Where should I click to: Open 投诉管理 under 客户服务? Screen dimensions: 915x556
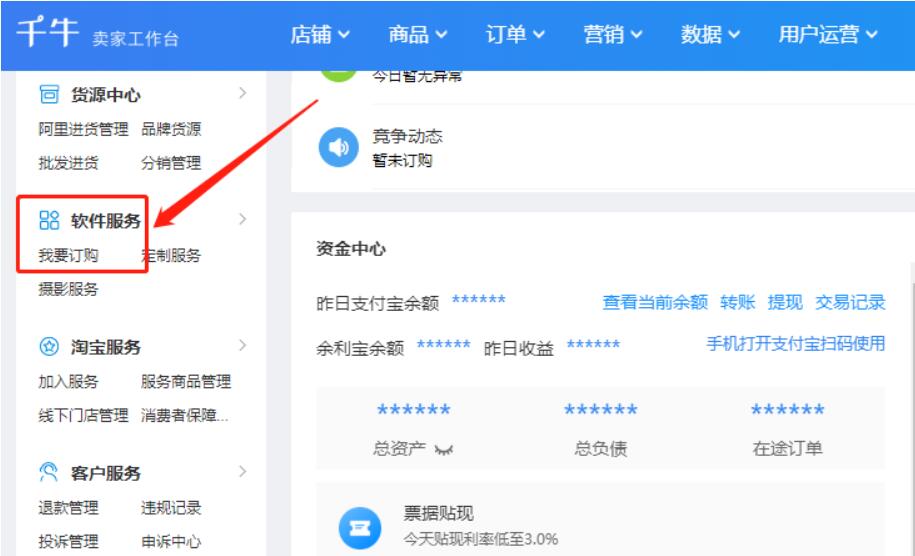(68, 541)
